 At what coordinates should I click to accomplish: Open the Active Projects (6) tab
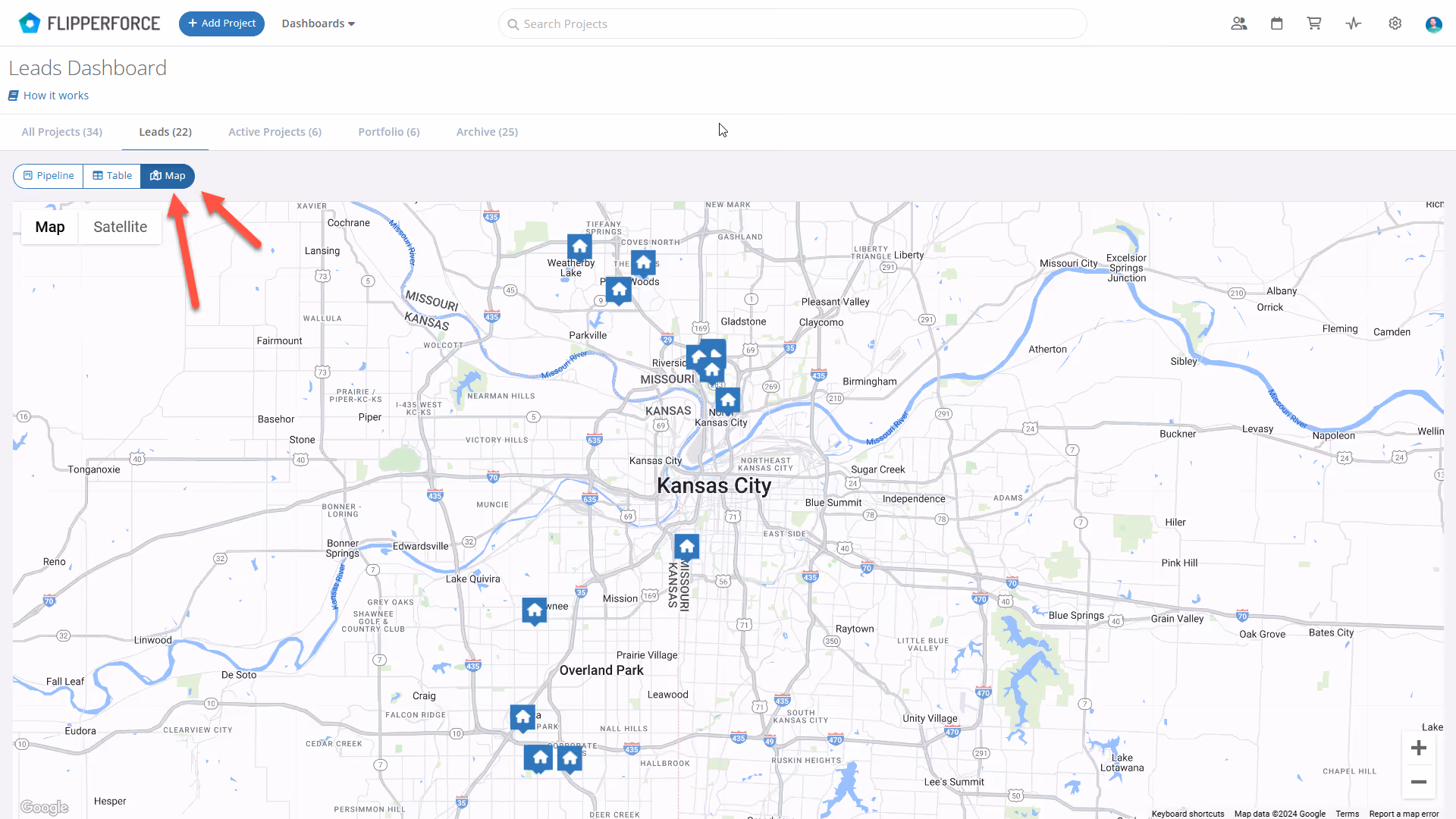[275, 132]
